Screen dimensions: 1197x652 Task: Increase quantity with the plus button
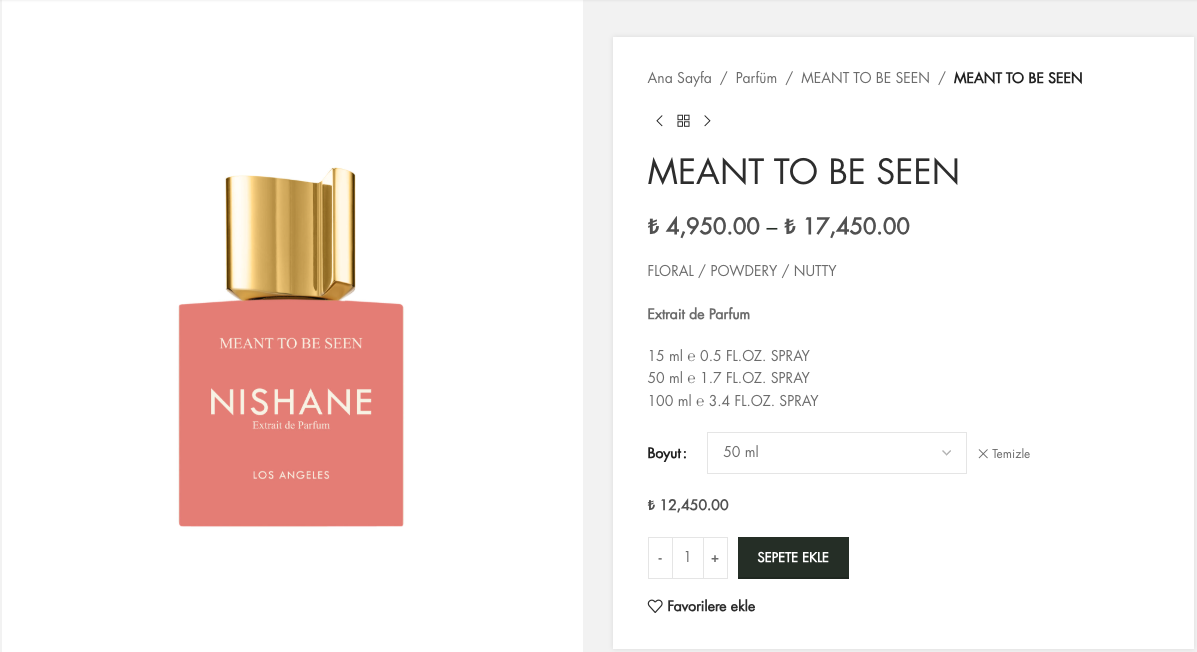715,558
